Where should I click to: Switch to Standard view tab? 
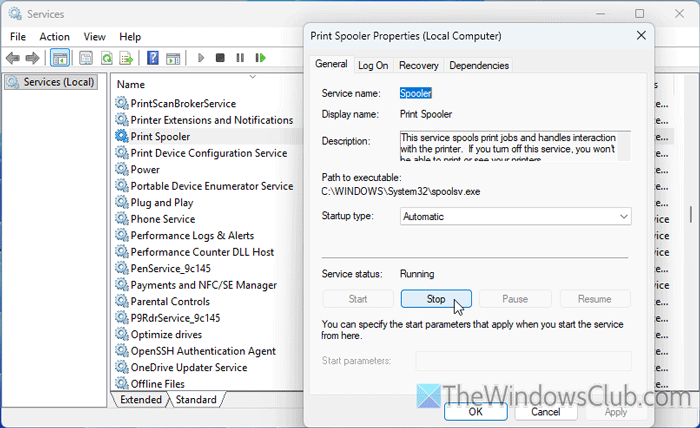point(196,399)
